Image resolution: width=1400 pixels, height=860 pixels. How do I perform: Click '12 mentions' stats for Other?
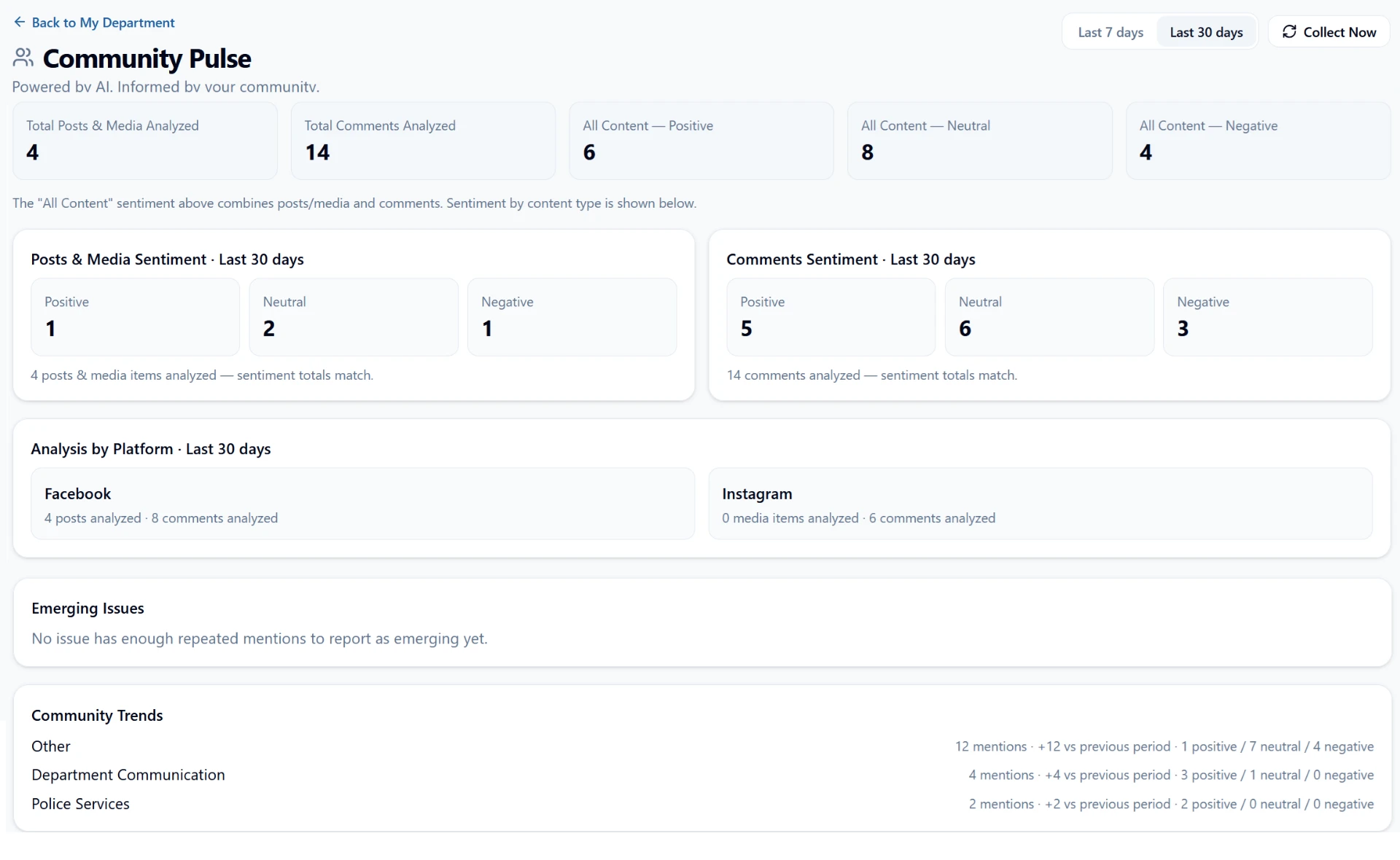(x=1164, y=746)
